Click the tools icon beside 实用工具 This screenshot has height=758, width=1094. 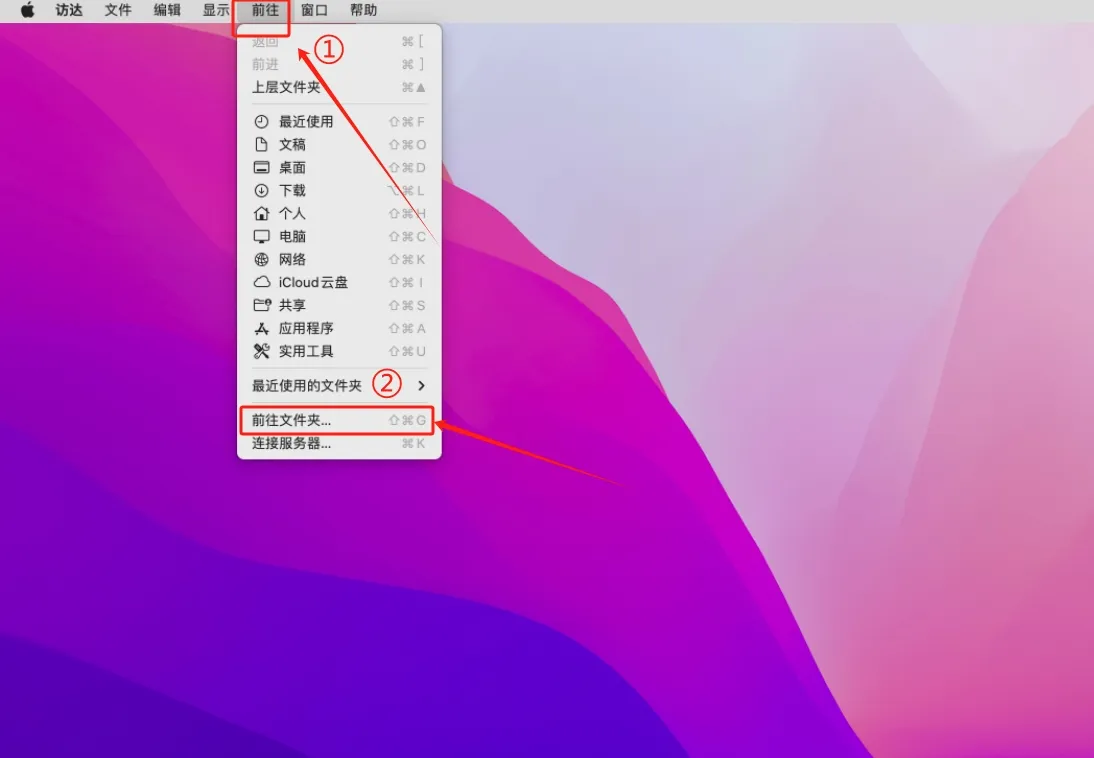coord(262,352)
